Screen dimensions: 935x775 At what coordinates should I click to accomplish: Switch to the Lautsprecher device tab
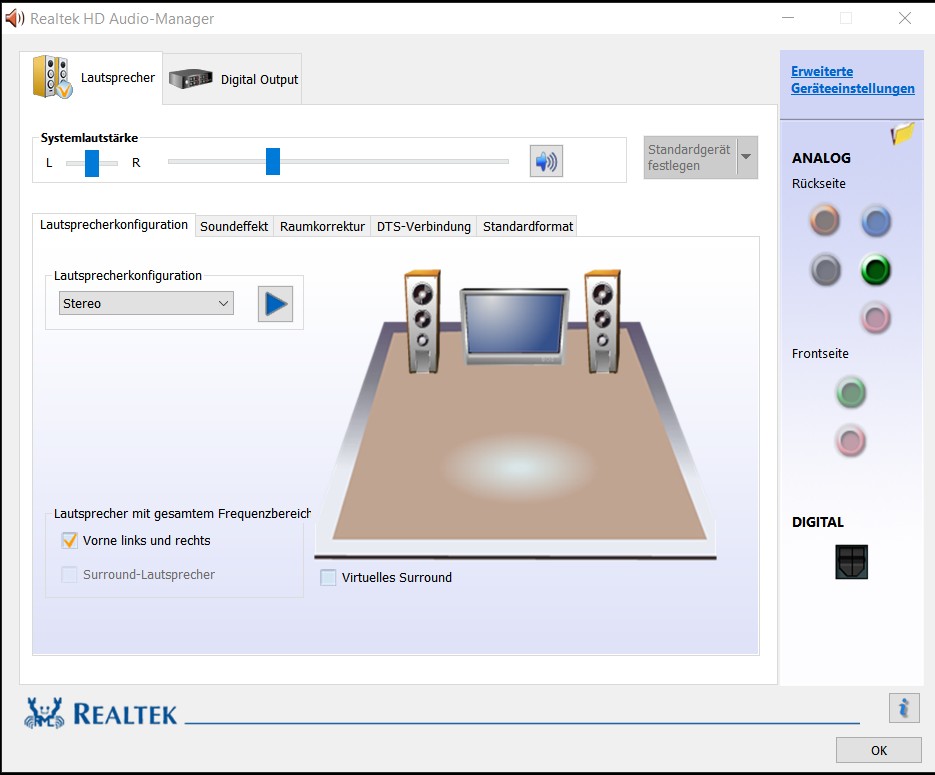91,78
